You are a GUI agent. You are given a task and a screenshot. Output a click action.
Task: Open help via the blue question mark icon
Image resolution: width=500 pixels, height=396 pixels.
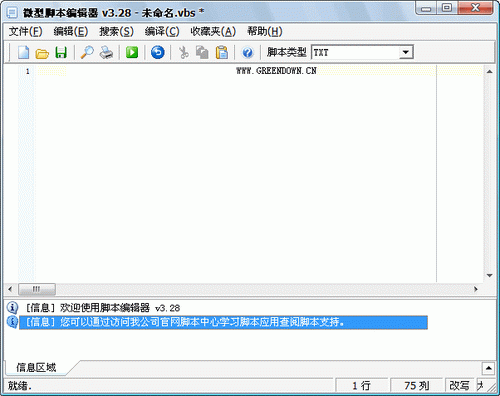pyautogui.click(x=248, y=52)
